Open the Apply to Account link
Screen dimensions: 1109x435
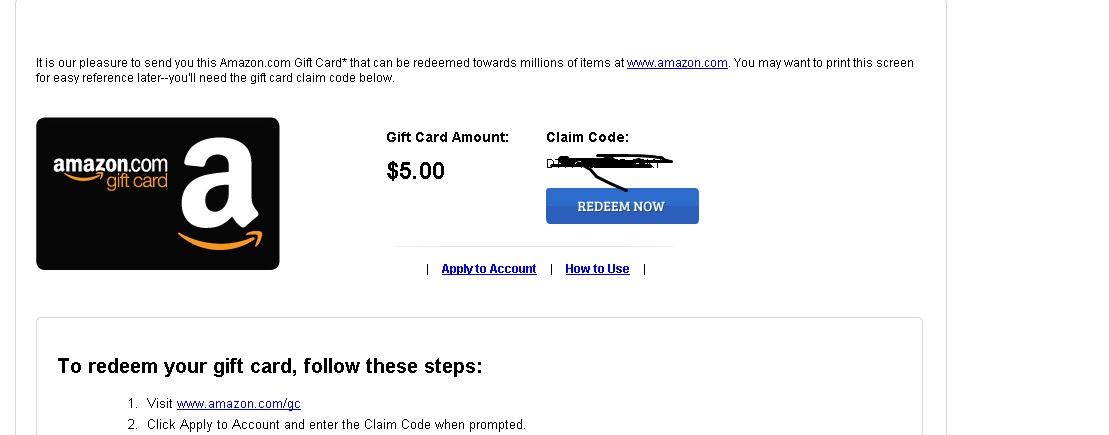pyautogui.click(x=489, y=269)
